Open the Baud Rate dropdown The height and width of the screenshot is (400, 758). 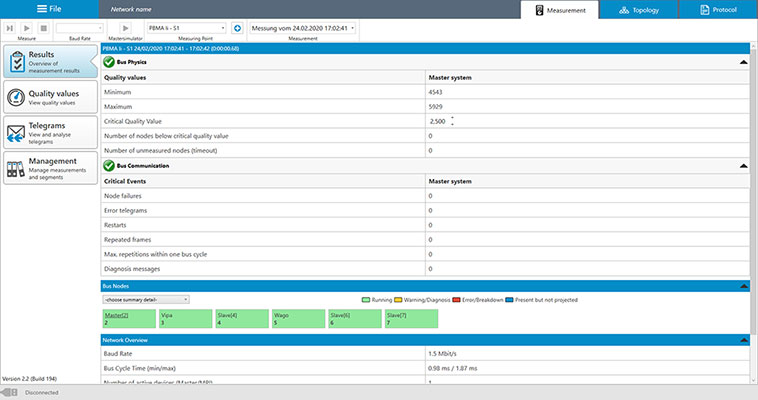pyautogui.click(x=79, y=28)
